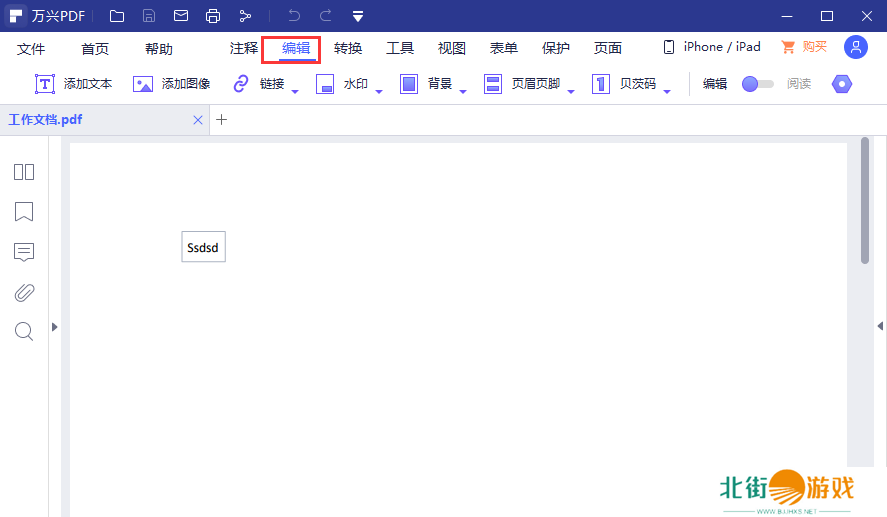Expand the 水印 watermark dropdown arrow
Image resolution: width=887 pixels, height=517 pixels.
click(x=379, y=92)
